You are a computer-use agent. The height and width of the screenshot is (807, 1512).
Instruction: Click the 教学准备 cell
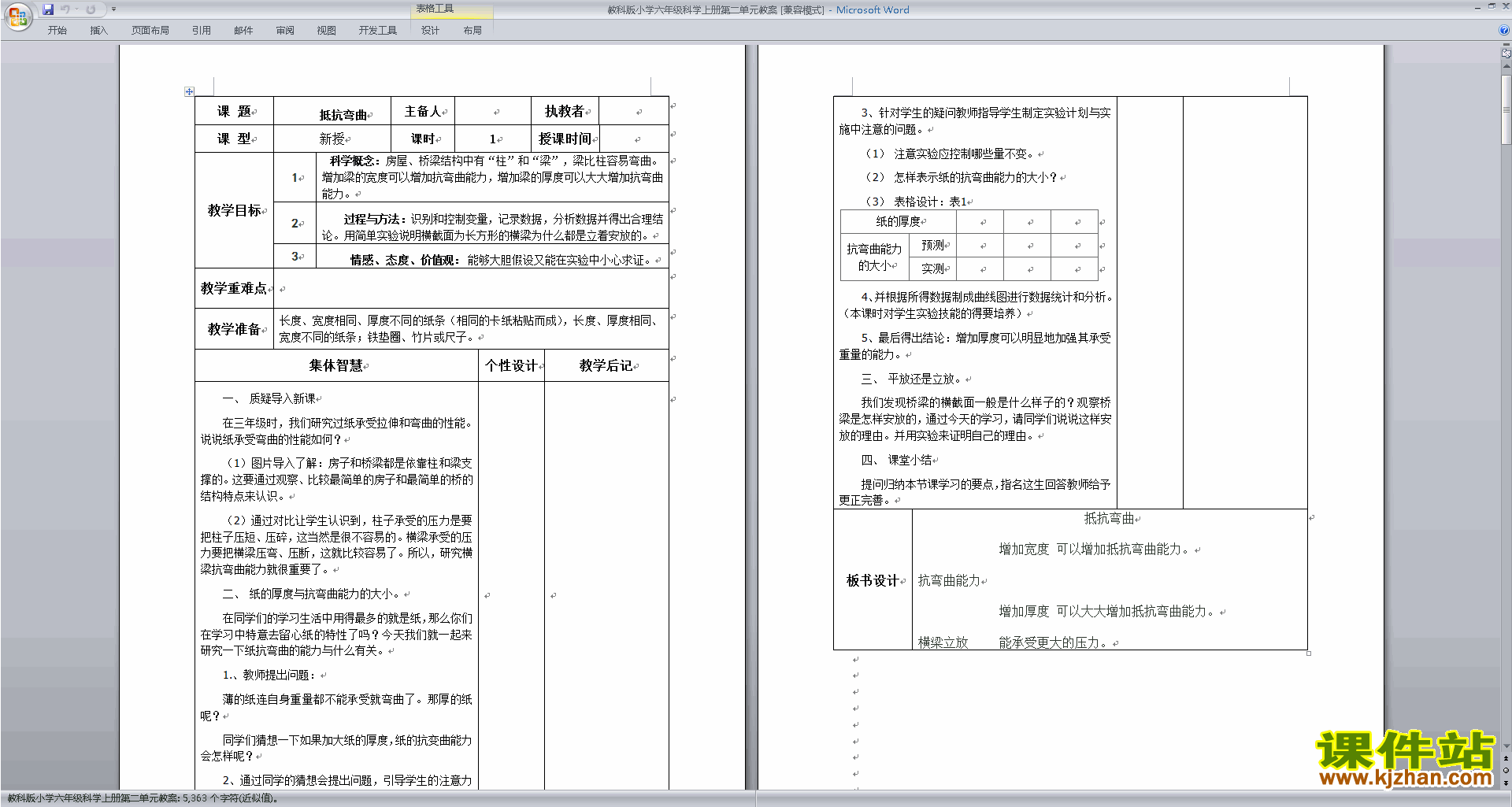point(235,329)
